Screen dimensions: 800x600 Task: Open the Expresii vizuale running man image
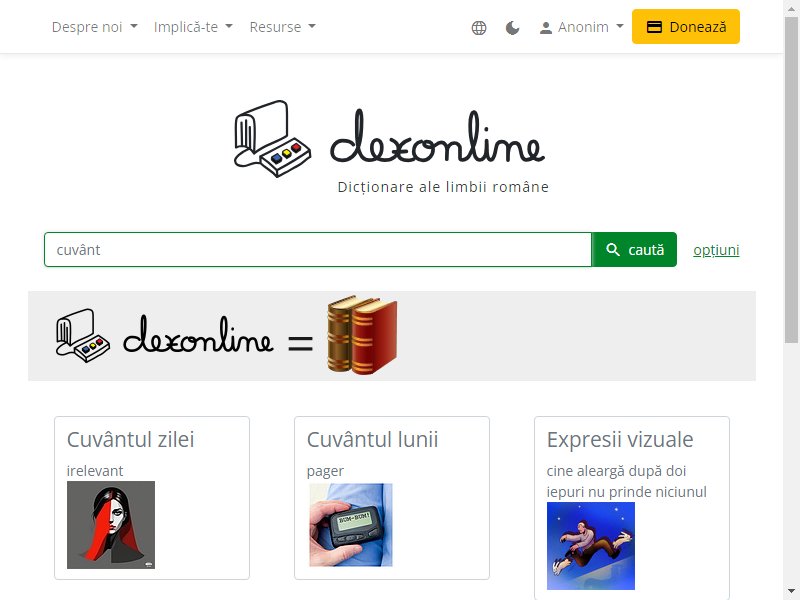591,546
